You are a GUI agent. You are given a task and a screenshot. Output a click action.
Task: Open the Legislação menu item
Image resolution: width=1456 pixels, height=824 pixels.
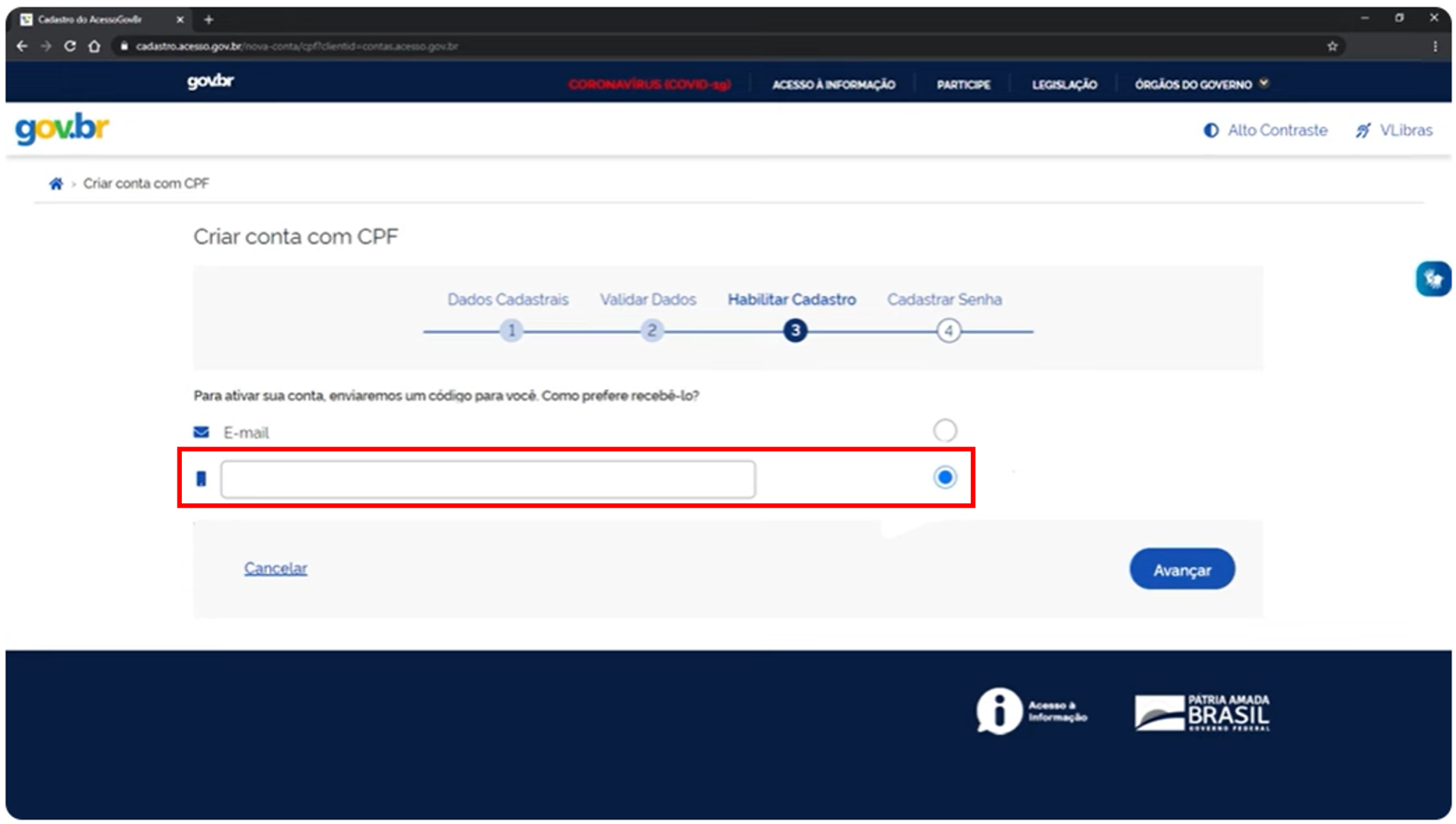[x=1064, y=85]
